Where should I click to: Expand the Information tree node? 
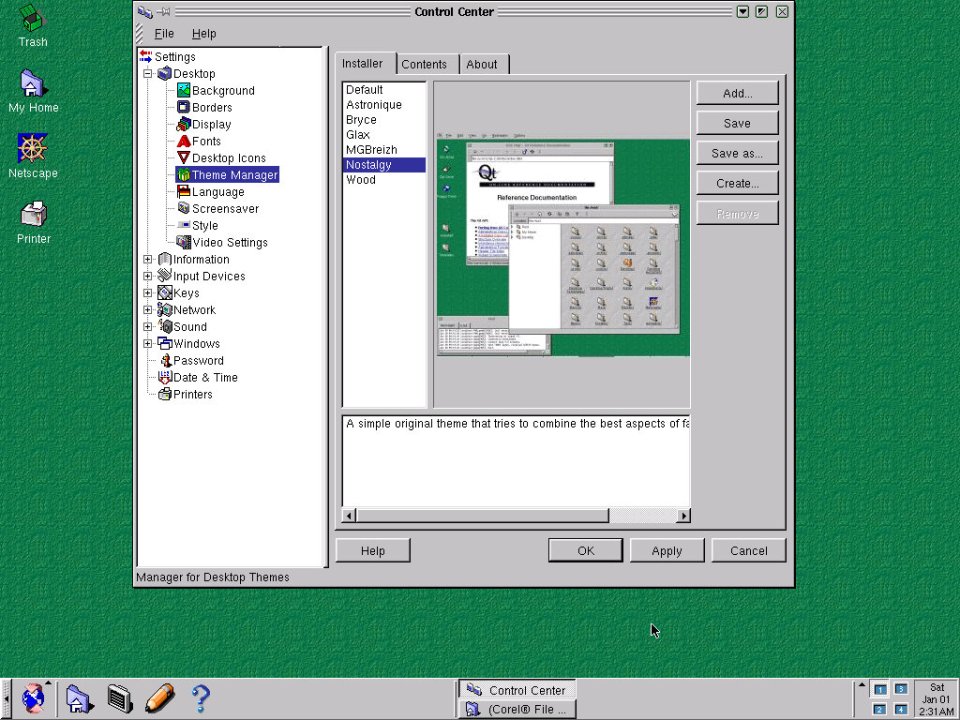click(148, 260)
